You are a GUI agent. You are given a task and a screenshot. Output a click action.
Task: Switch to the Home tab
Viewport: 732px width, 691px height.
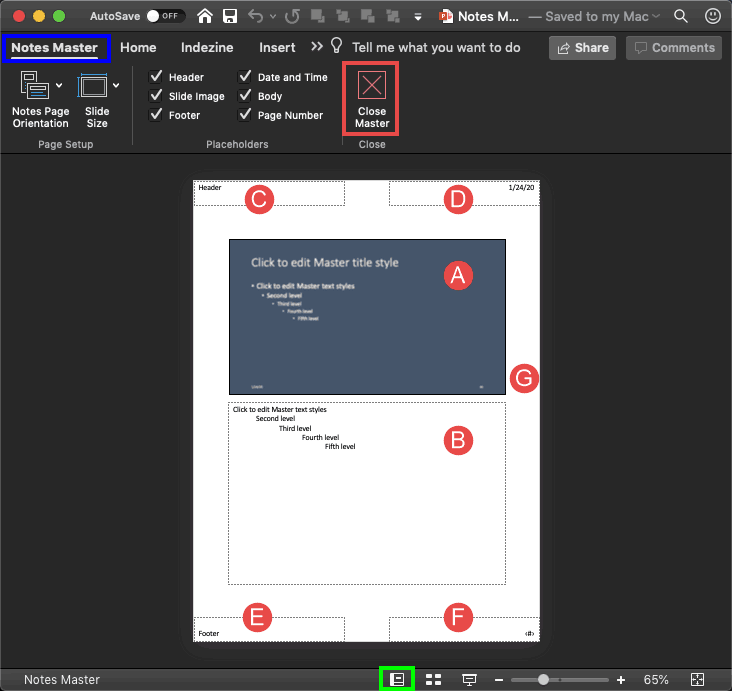pyautogui.click(x=138, y=47)
